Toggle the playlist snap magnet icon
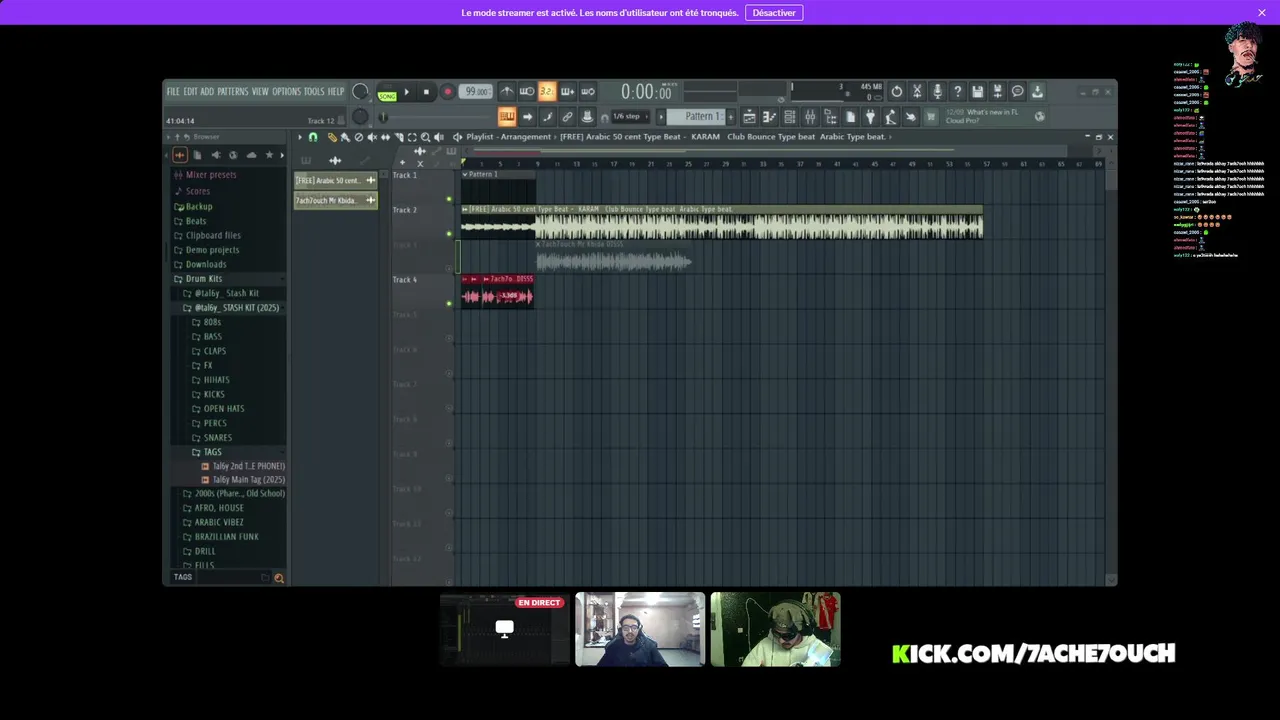Viewport: 1280px width, 720px height. tap(313, 137)
